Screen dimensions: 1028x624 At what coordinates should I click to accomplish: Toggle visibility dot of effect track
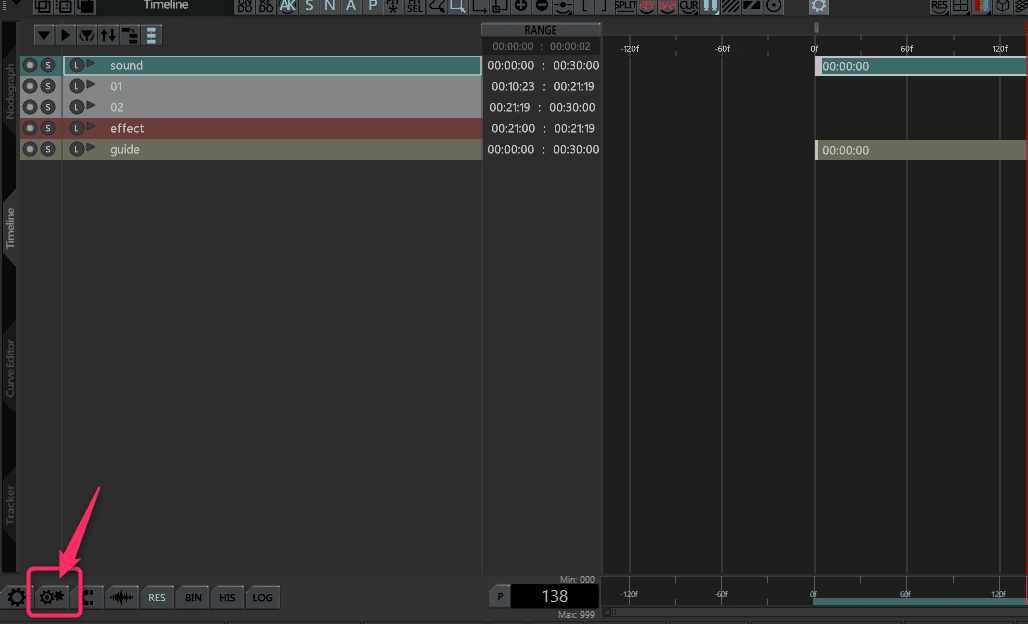pyautogui.click(x=30, y=128)
